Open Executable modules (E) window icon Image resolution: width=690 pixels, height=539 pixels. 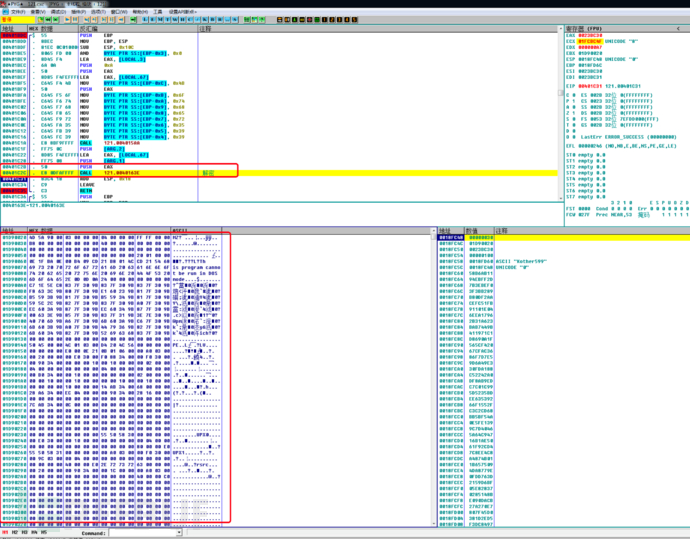152,19
